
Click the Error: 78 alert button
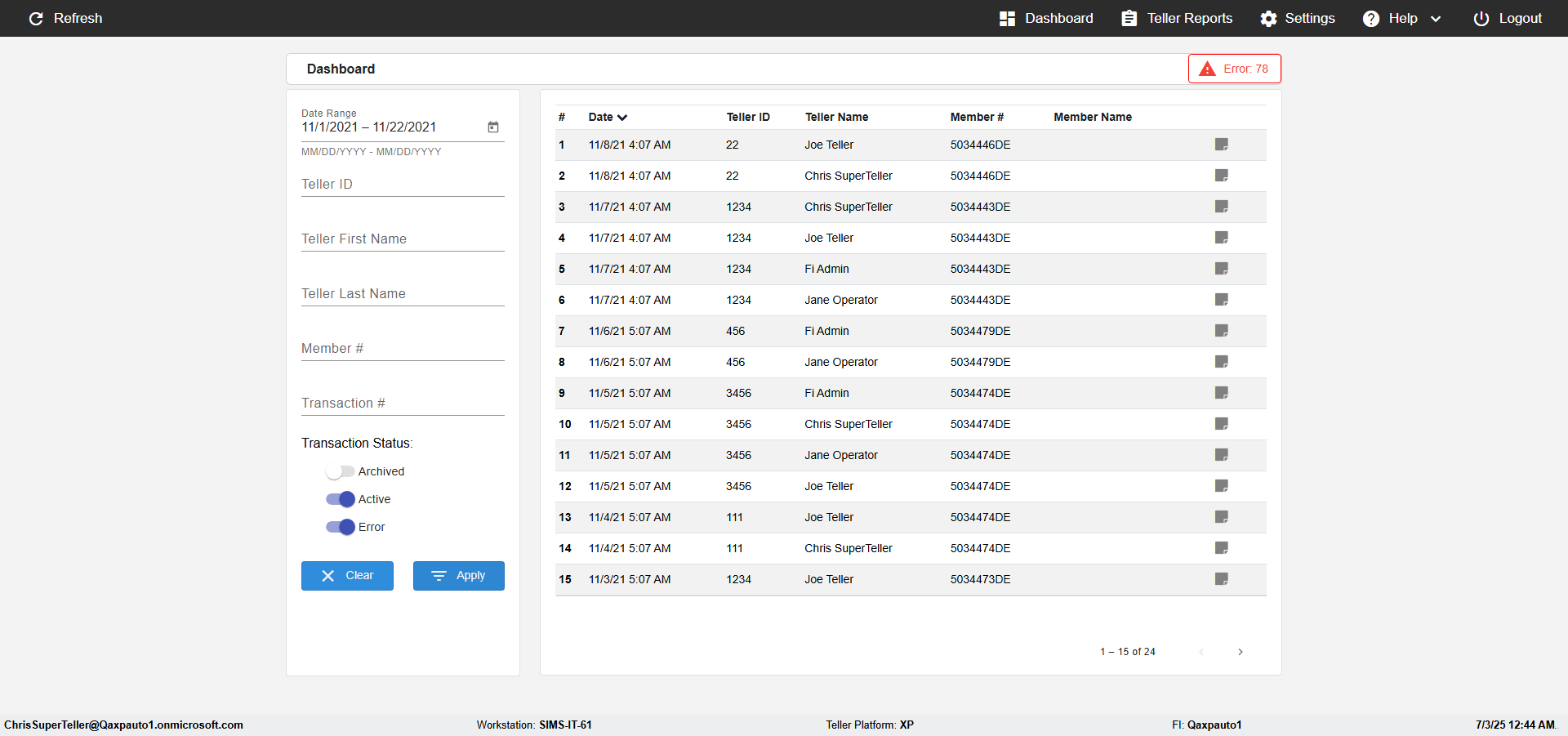1234,69
